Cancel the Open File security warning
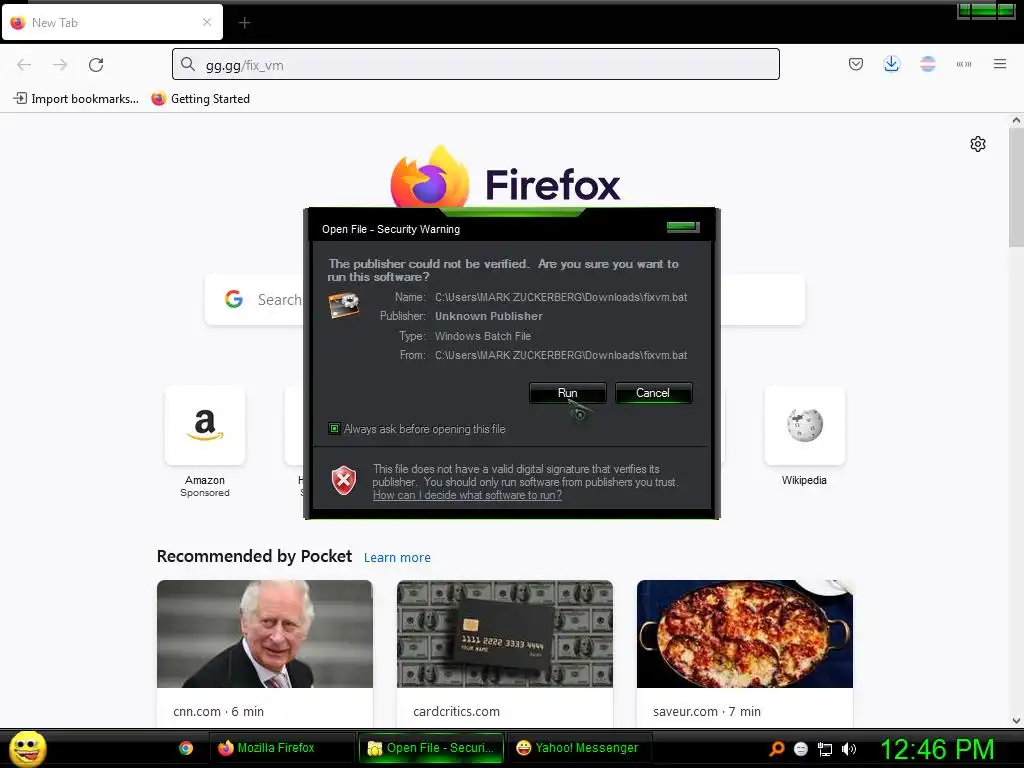Screen dimensions: 1024x768 tap(653, 393)
